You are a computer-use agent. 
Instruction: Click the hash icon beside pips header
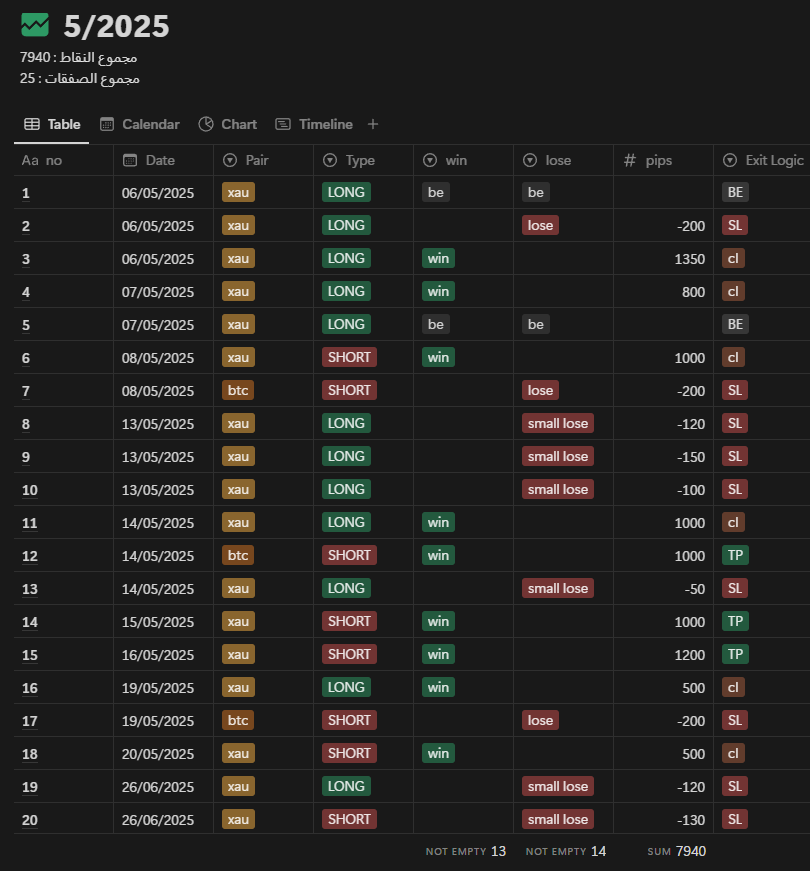[x=629, y=160]
